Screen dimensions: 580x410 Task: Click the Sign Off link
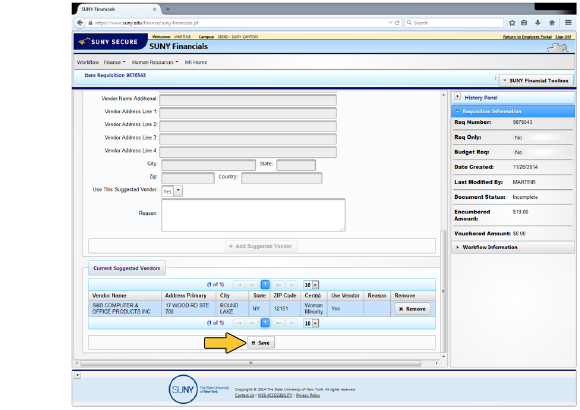pos(563,37)
